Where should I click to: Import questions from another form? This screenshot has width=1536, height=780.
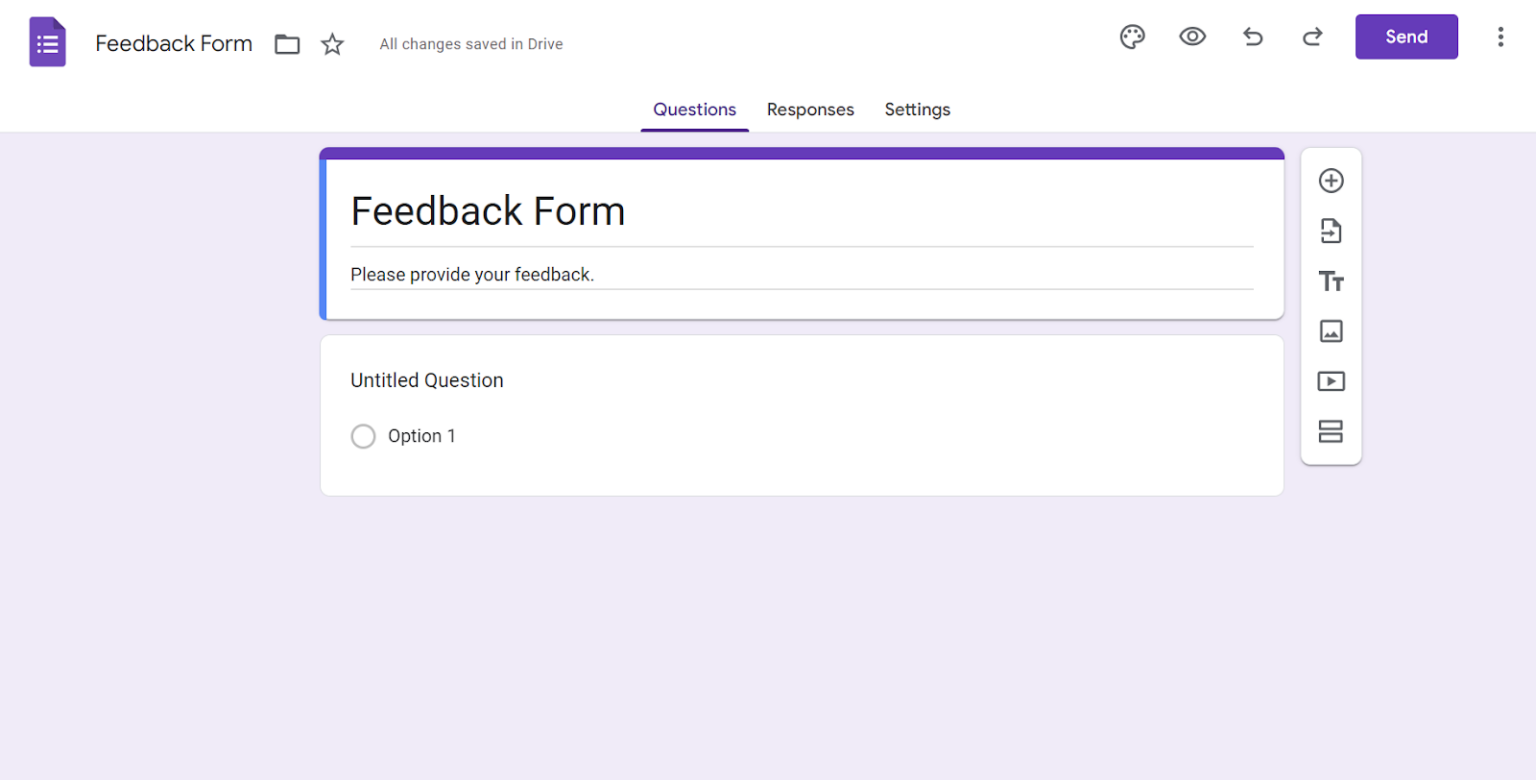point(1331,230)
